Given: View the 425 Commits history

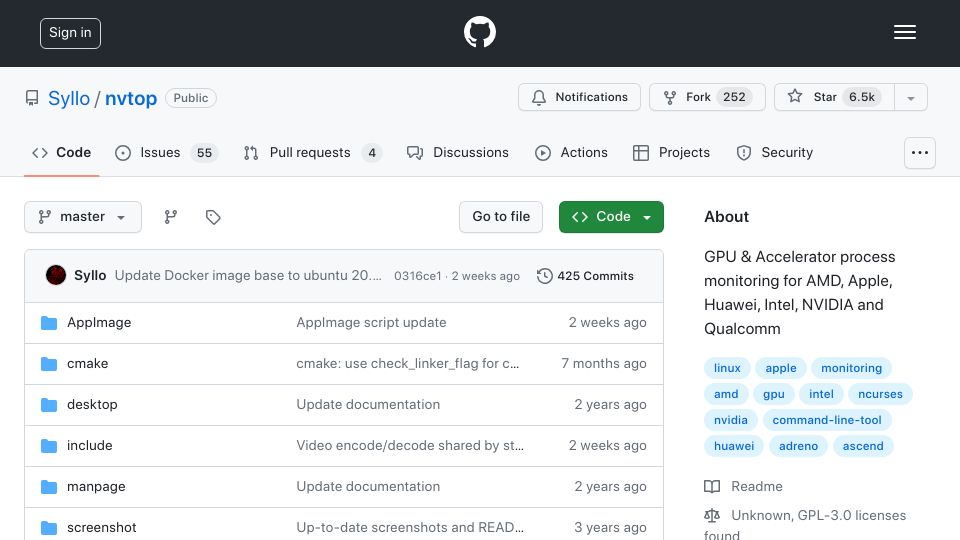Looking at the screenshot, I should (x=585, y=276).
